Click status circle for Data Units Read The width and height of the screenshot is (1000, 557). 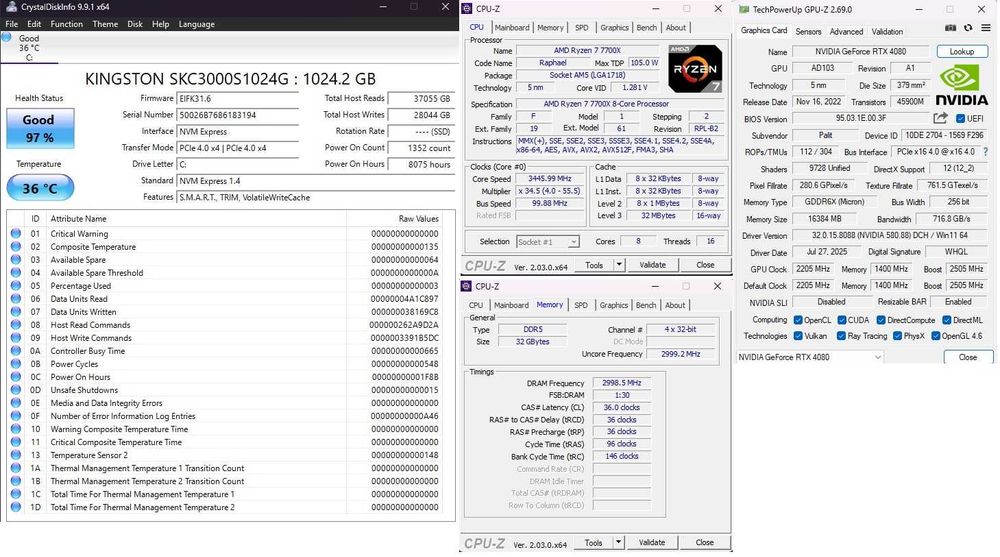click(16, 299)
